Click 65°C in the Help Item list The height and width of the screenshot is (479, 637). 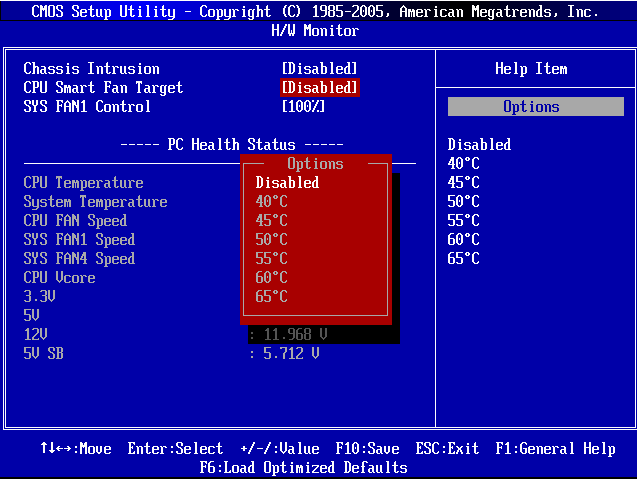pyautogui.click(x=464, y=258)
